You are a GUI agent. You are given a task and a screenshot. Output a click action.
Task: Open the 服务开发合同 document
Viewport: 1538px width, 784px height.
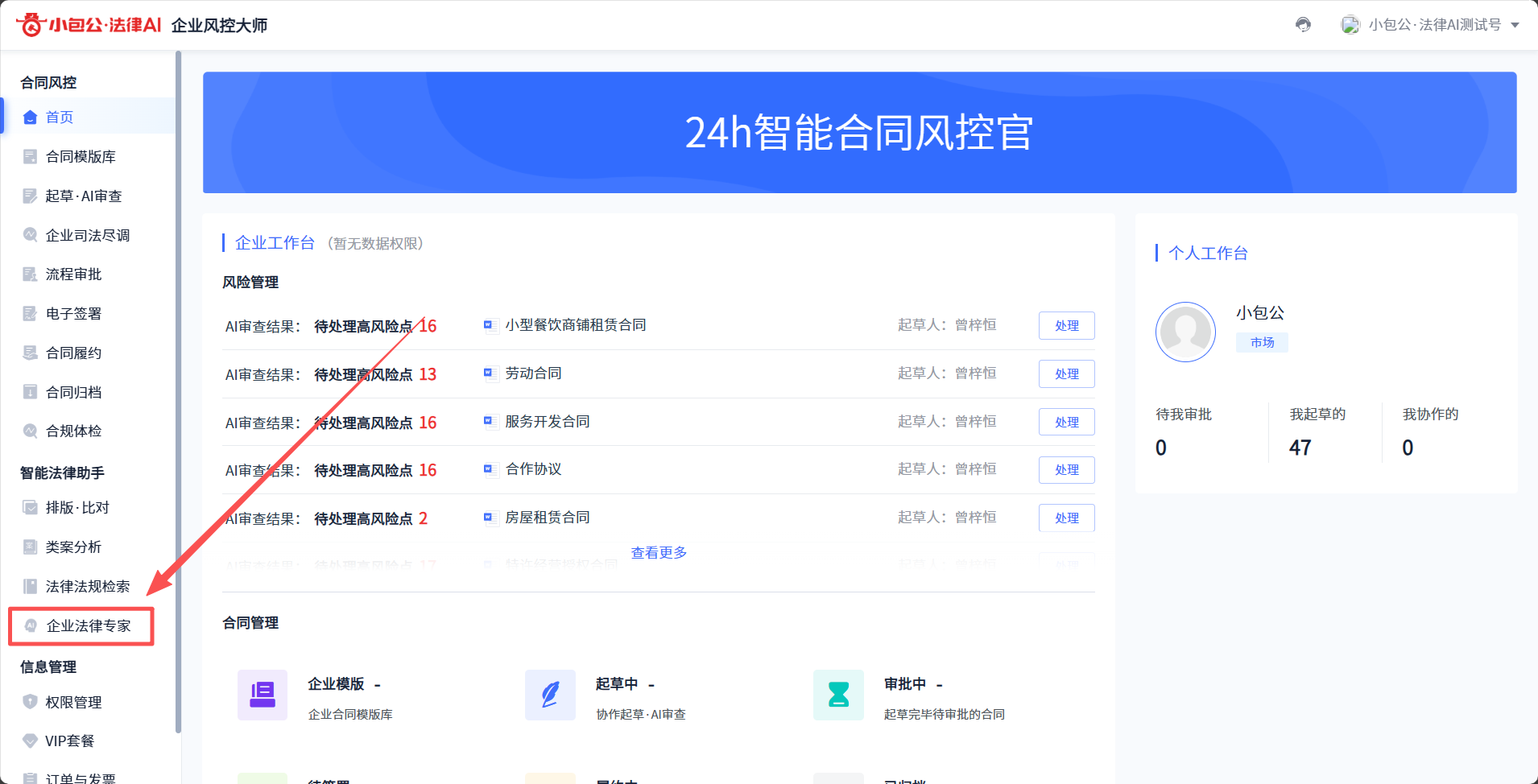pos(547,422)
